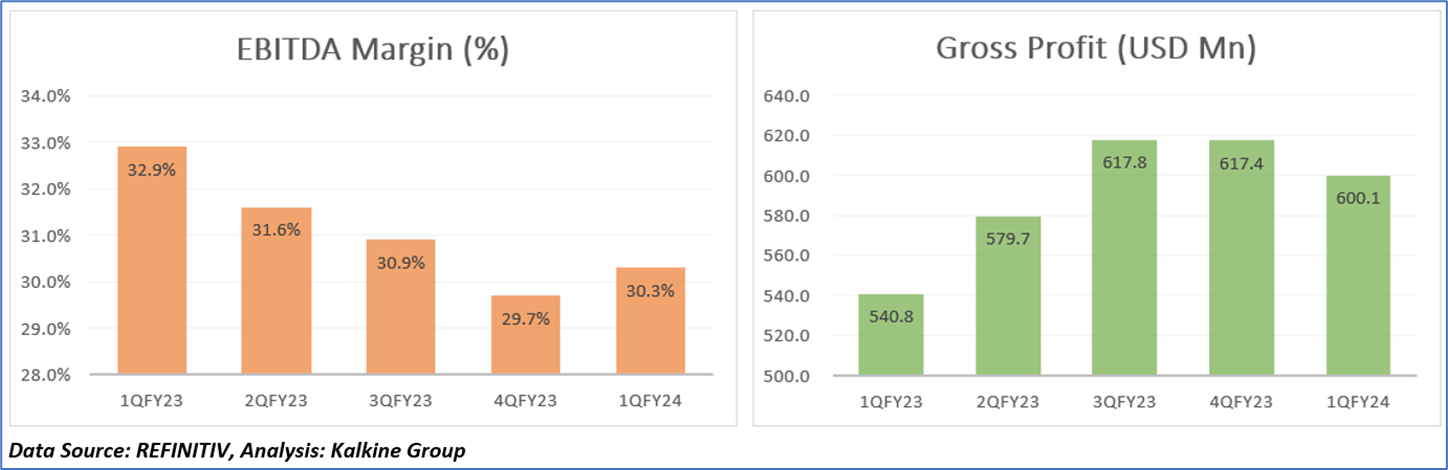Select the green 2QFY23 bar labeled 579.7

(x=1008, y=296)
